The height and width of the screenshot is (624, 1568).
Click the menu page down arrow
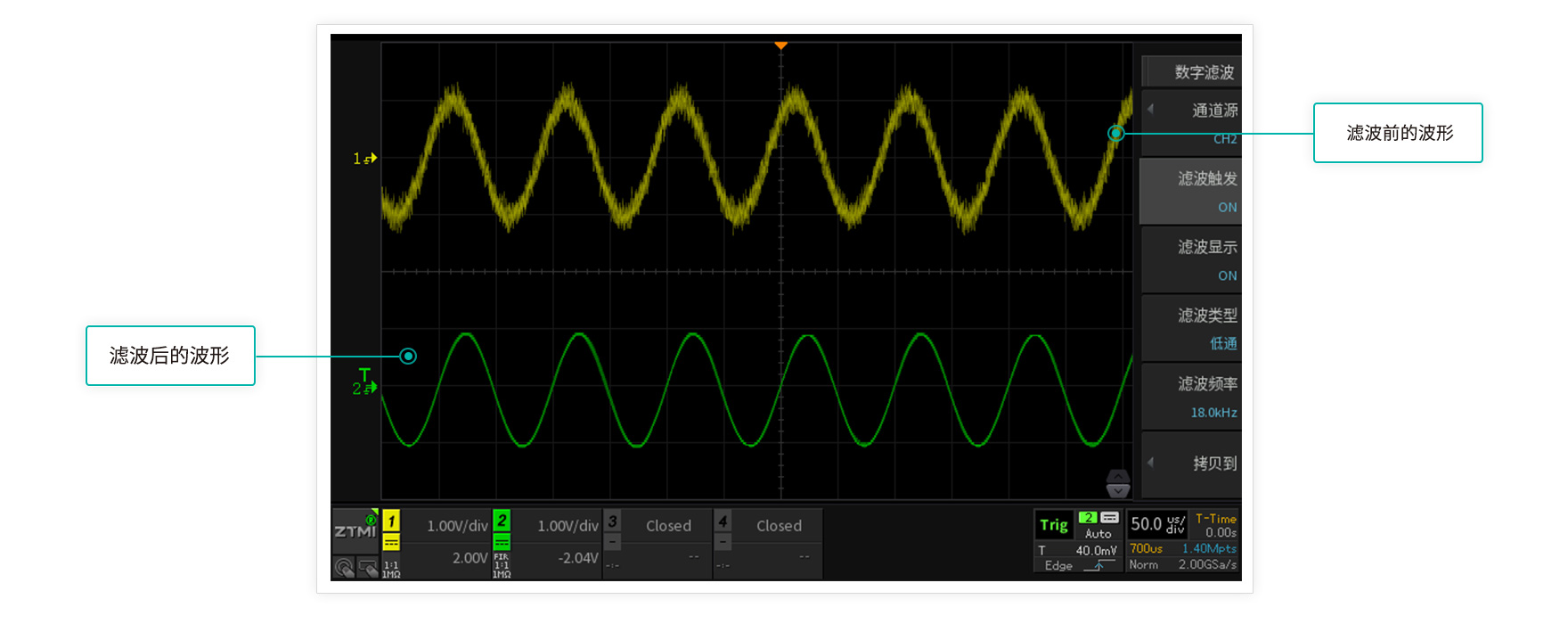click(1117, 491)
